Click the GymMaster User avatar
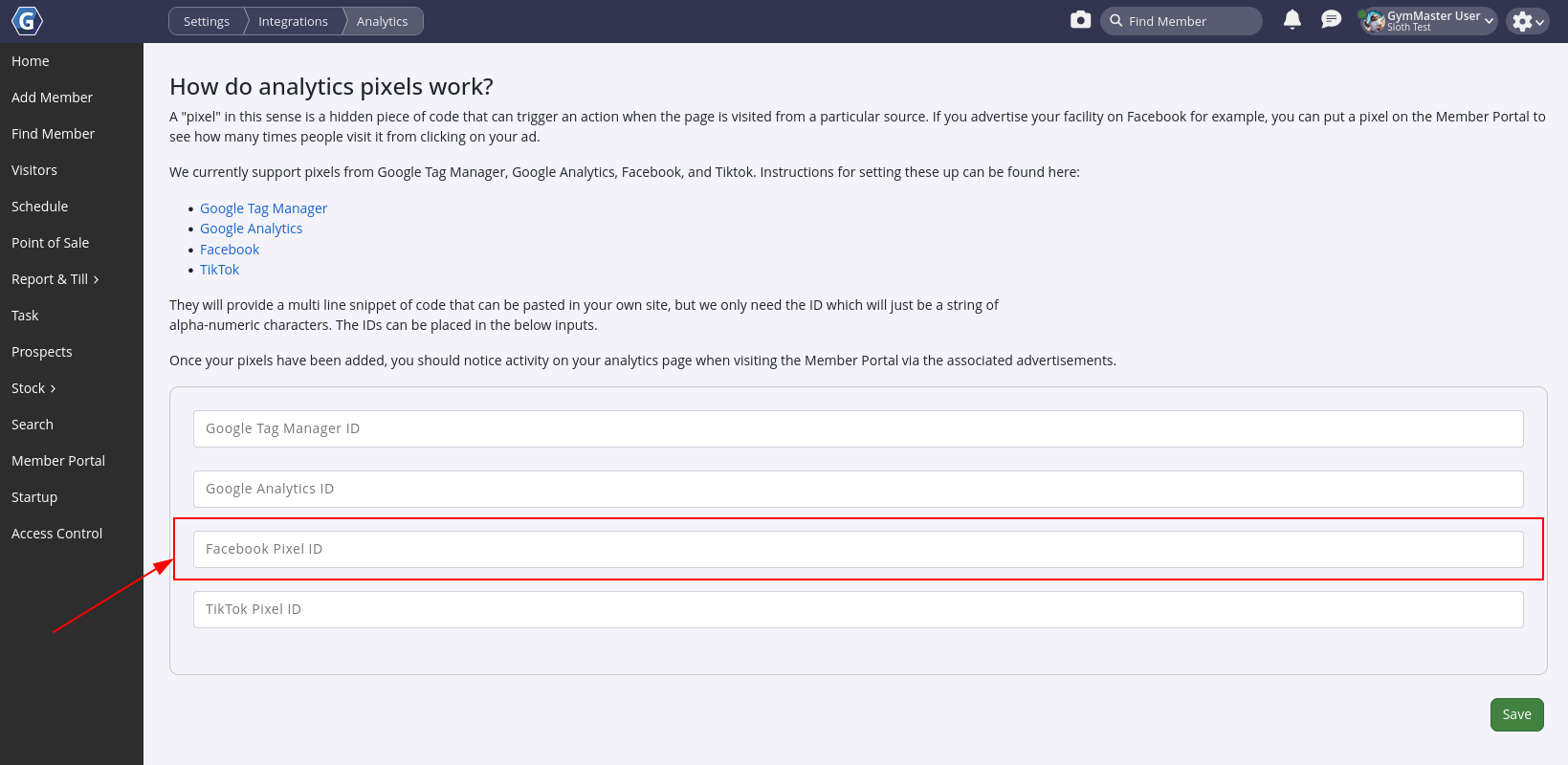Image resolution: width=1568 pixels, height=765 pixels. click(1374, 21)
